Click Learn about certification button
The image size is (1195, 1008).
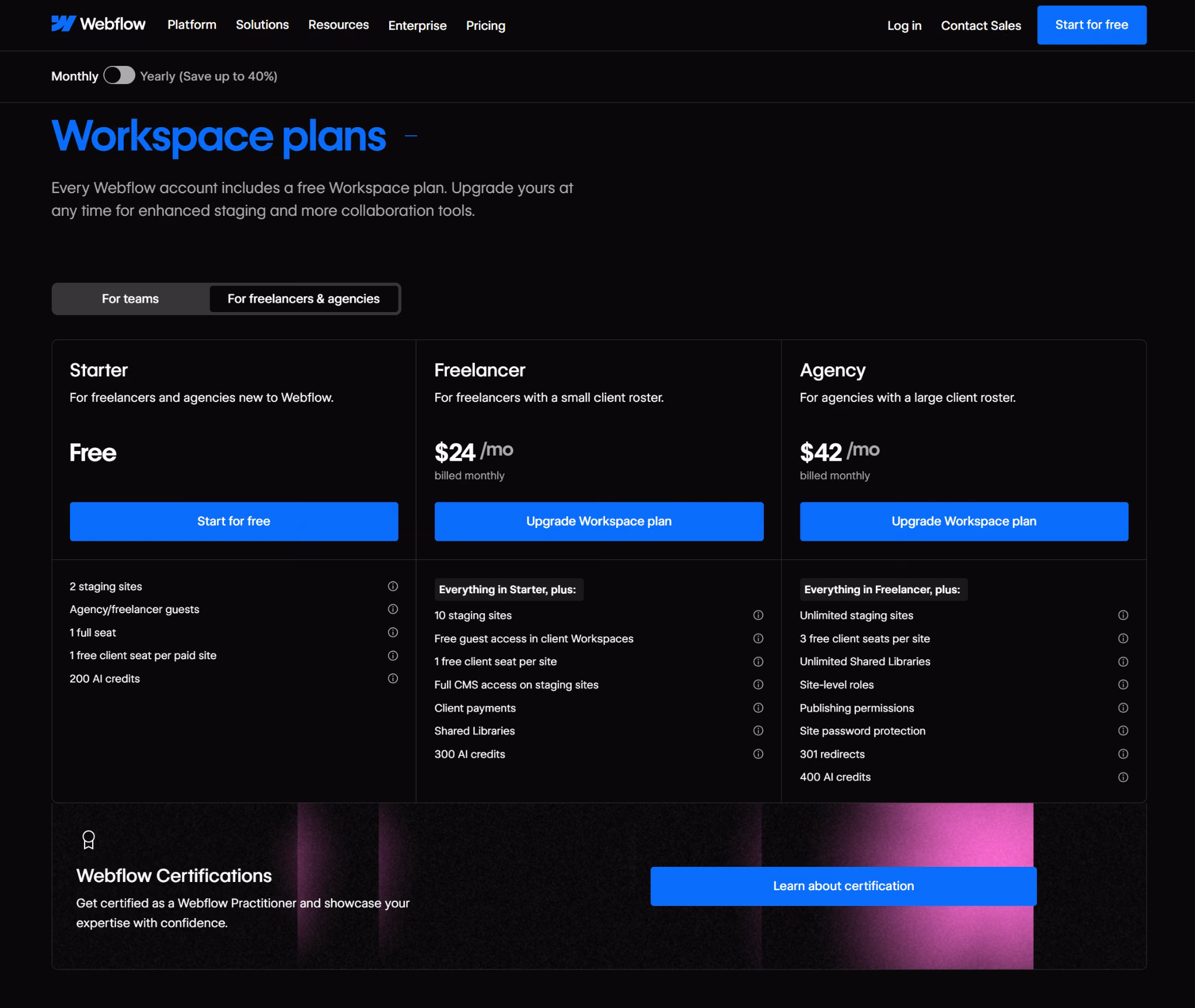[843, 886]
